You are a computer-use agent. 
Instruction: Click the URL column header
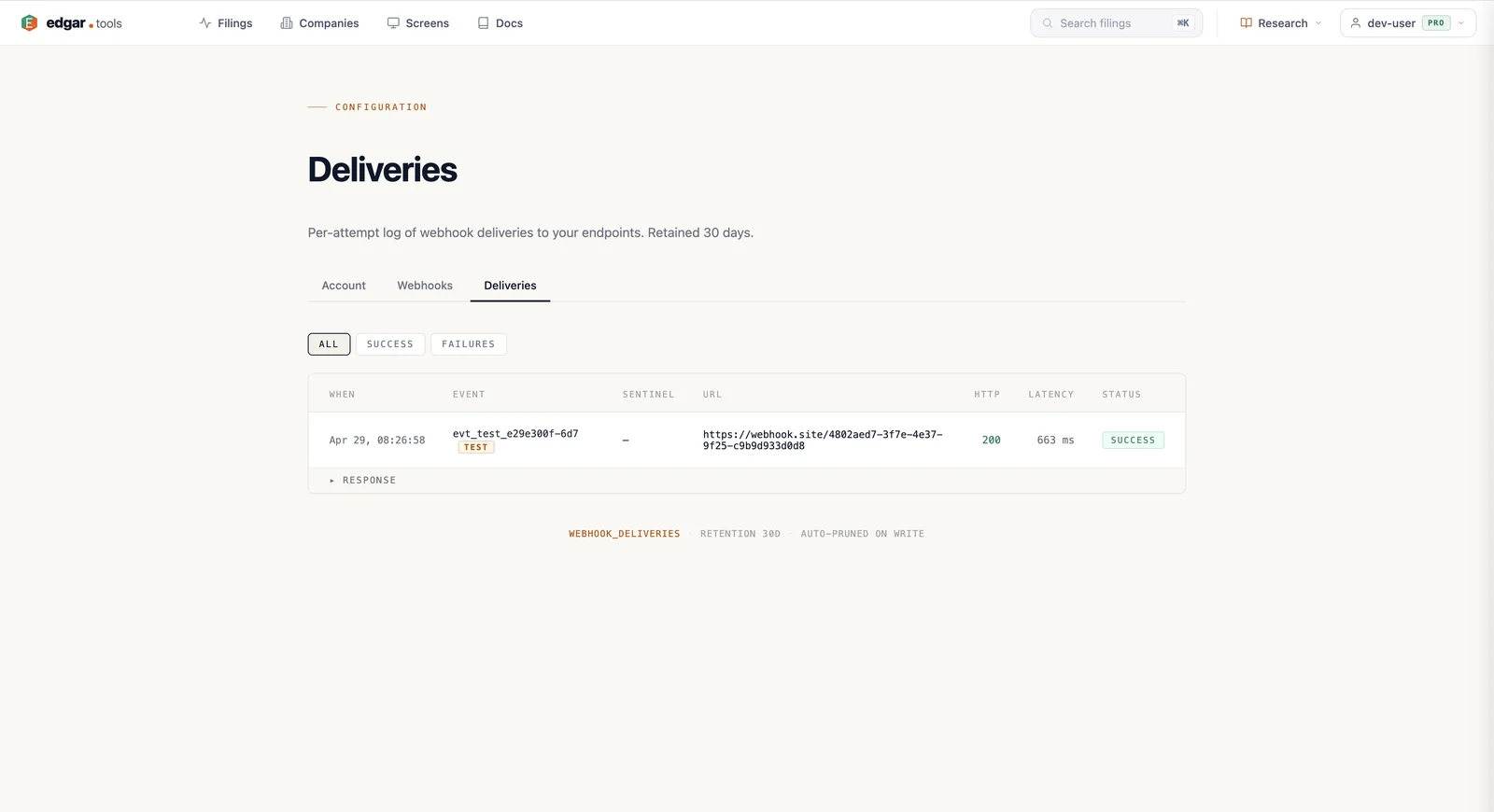click(x=712, y=395)
